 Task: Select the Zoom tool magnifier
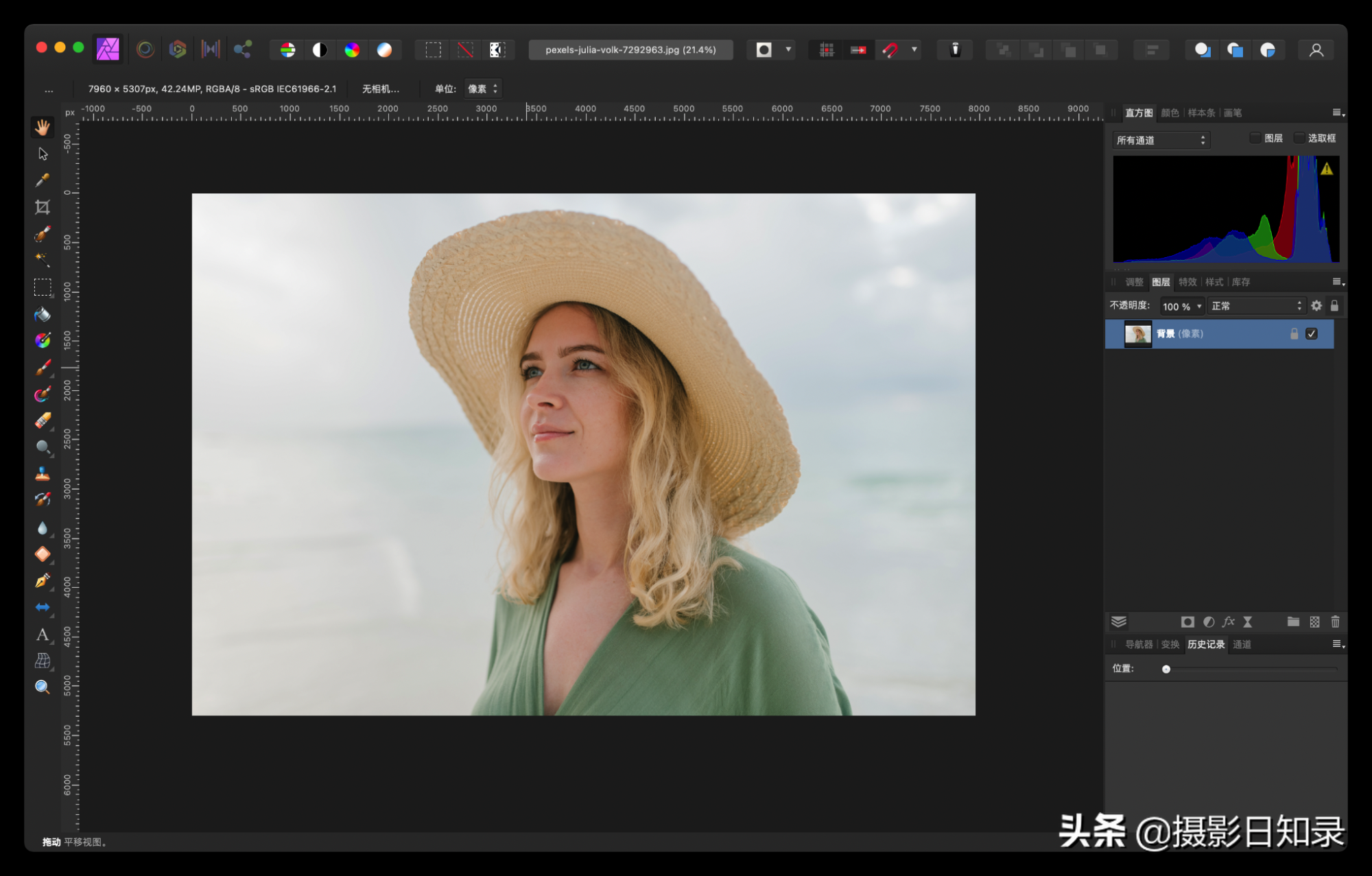click(43, 687)
